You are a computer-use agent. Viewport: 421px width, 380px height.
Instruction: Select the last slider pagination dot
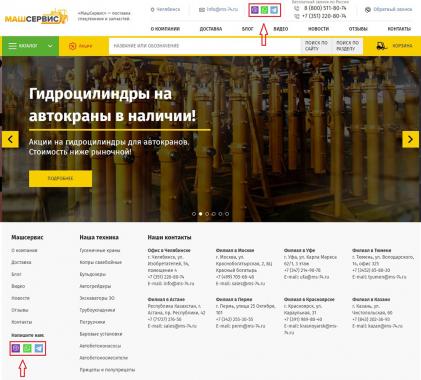click(x=227, y=214)
